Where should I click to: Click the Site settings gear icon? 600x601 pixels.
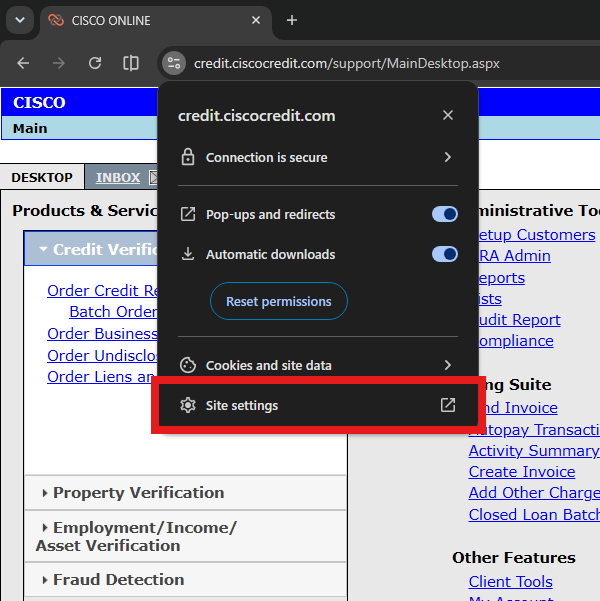[x=188, y=405]
